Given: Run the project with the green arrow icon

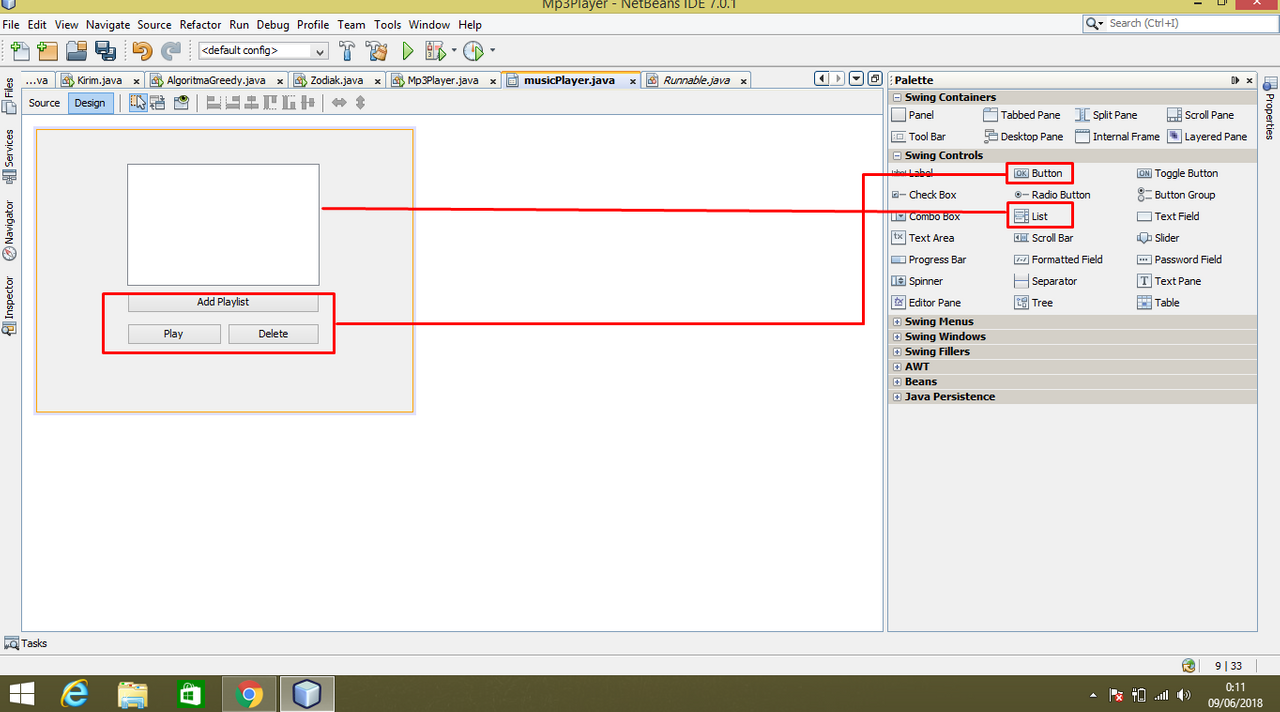Looking at the screenshot, I should coord(408,50).
